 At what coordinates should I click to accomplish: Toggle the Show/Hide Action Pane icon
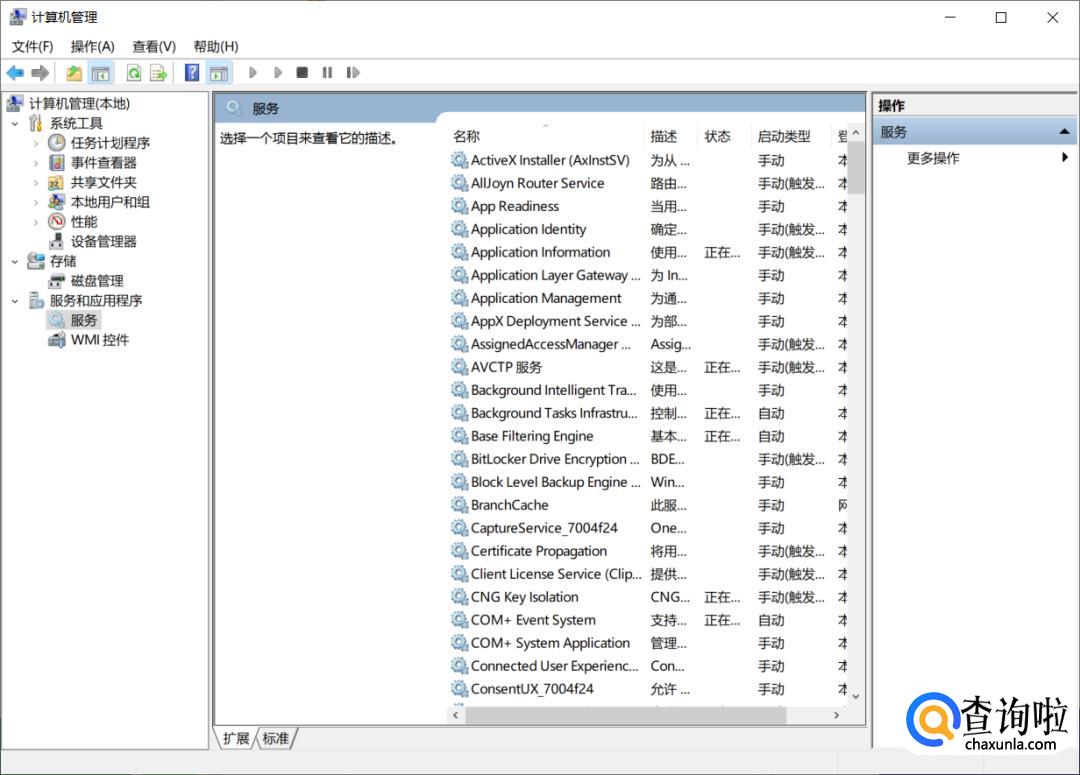(x=219, y=72)
